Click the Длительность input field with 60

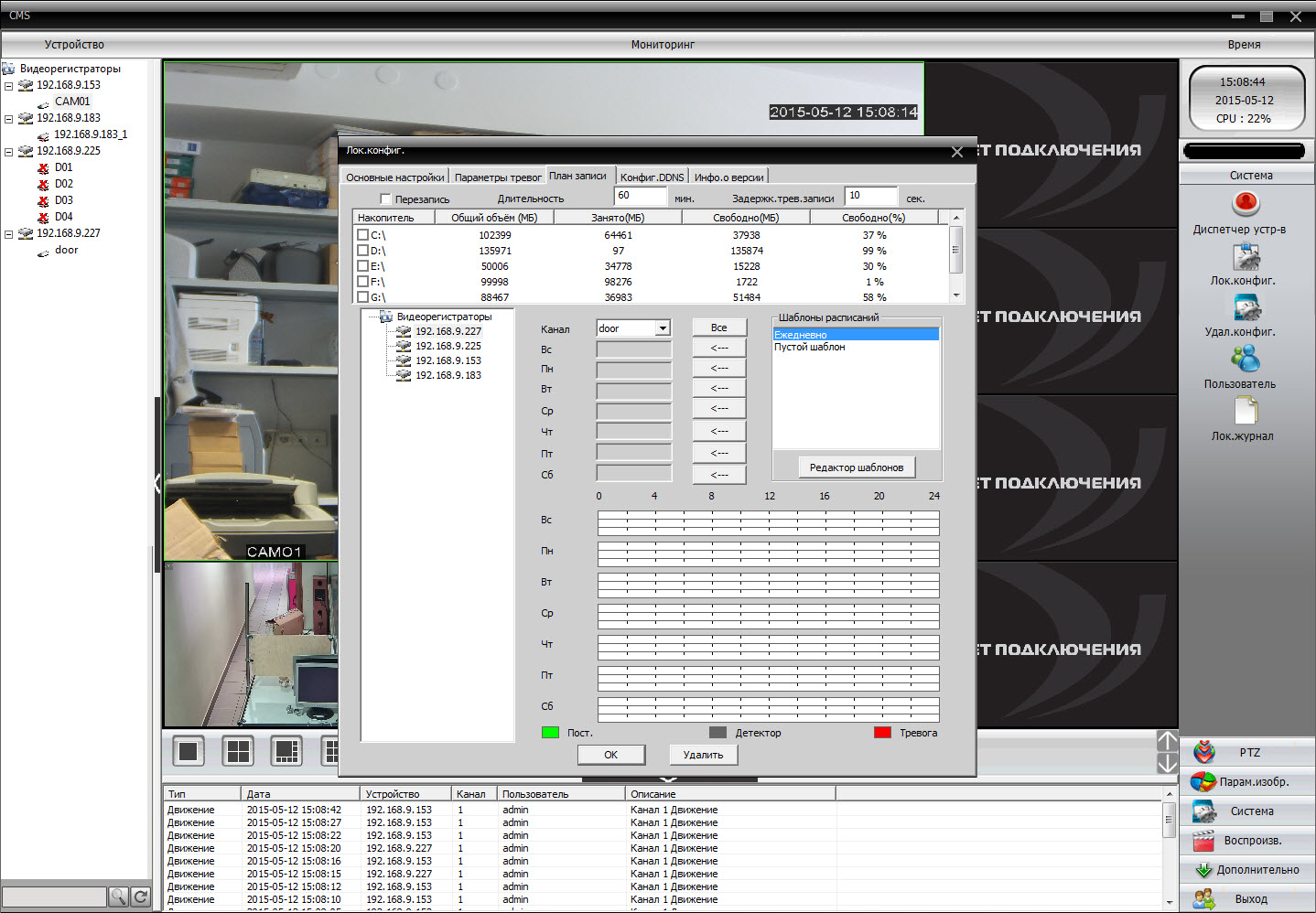pos(640,196)
